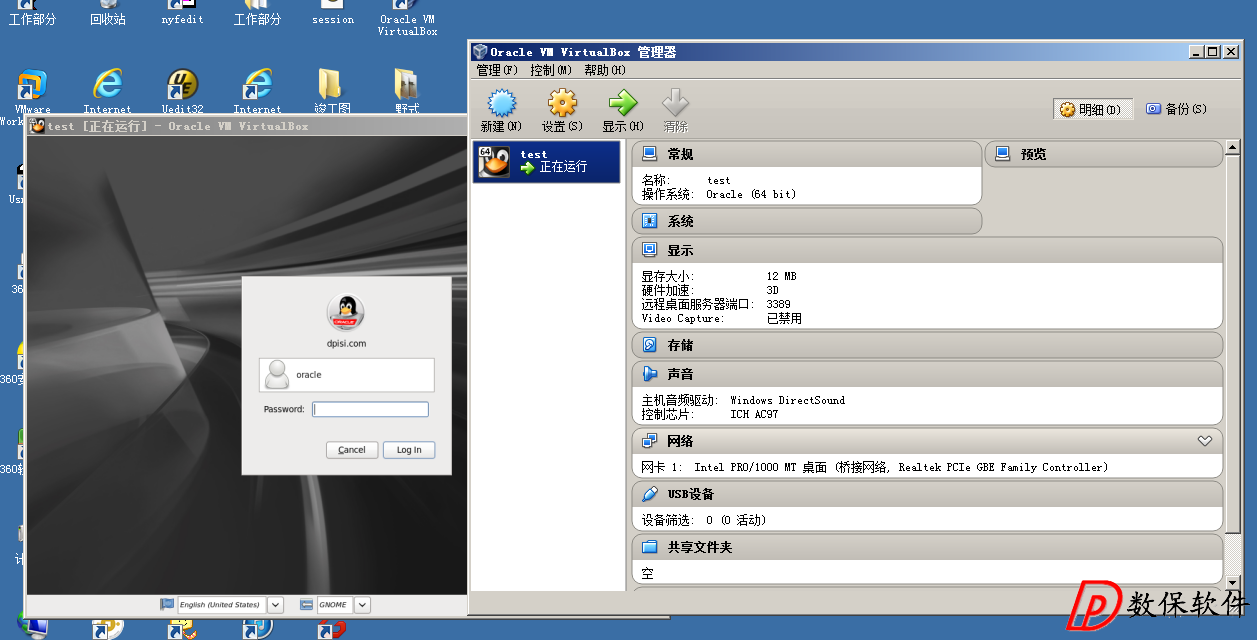Select the oracle user entry
Image resolution: width=1257 pixels, height=640 pixels.
347,375
